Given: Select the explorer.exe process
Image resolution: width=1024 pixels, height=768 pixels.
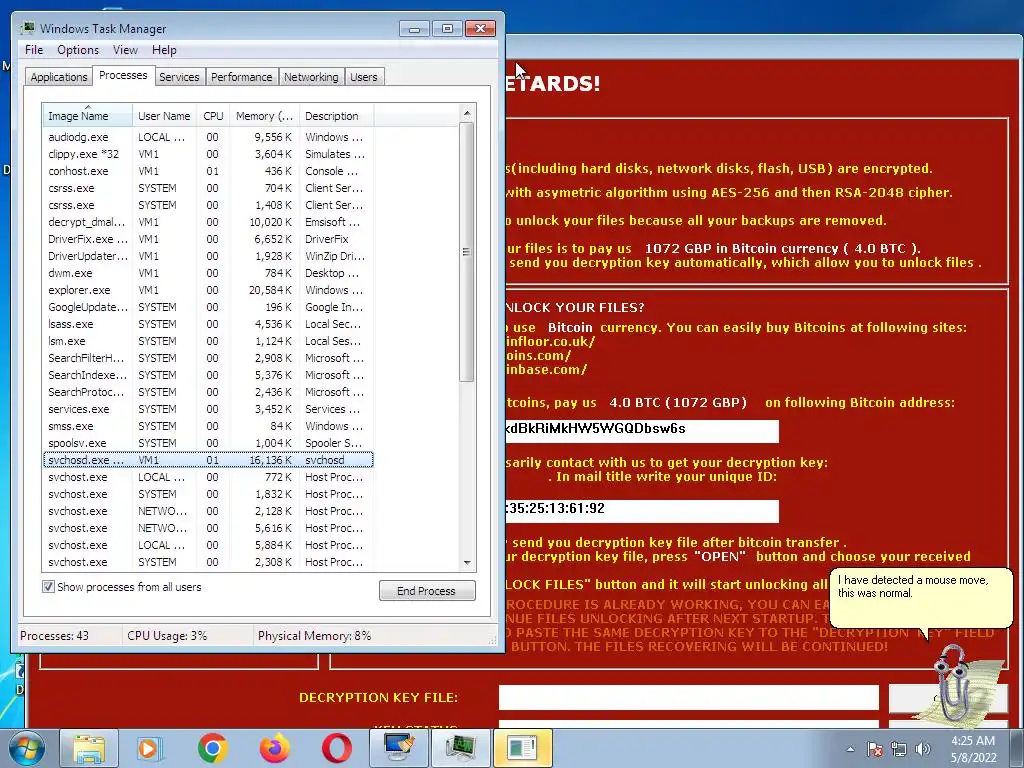Looking at the screenshot, I should click(208, 290).
